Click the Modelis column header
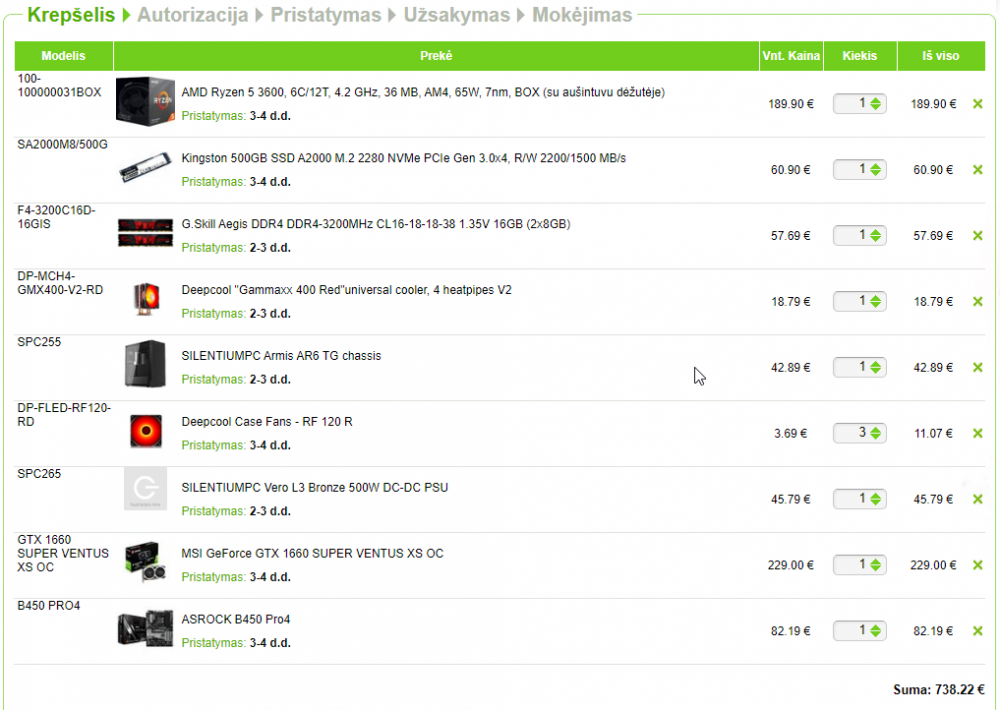The width and height of the screenshot is (1000, 710). point(63,56)
